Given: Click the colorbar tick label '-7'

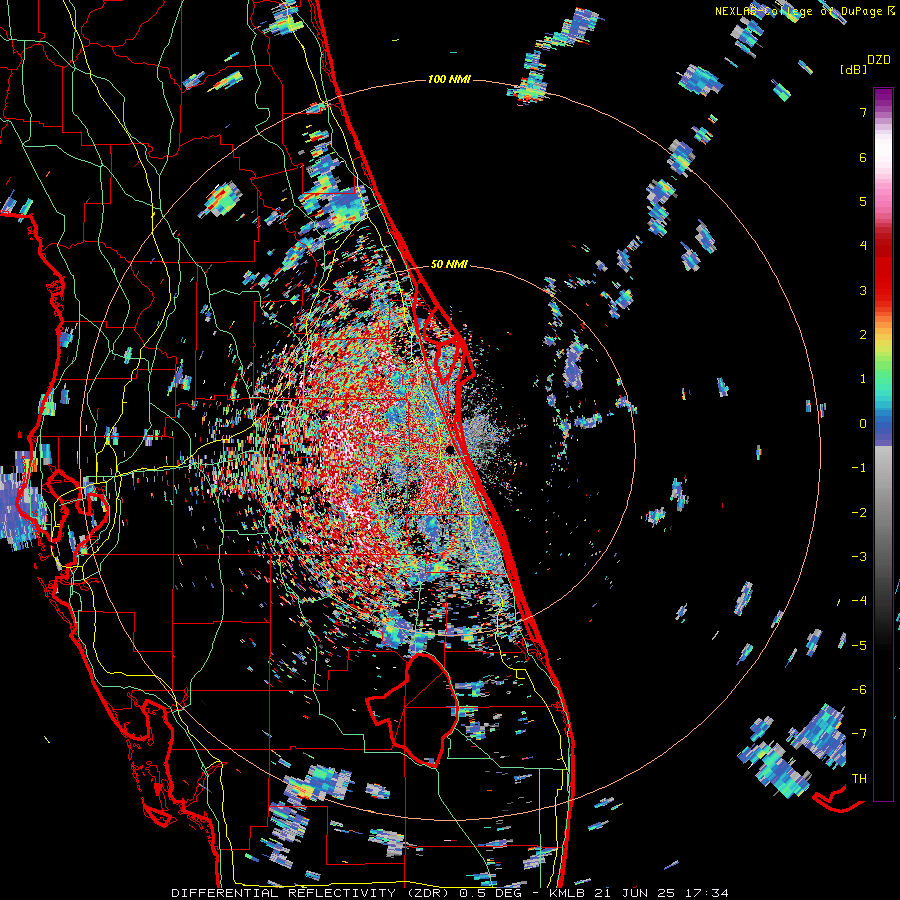Looking at the screenshot, I should [859, 734].
